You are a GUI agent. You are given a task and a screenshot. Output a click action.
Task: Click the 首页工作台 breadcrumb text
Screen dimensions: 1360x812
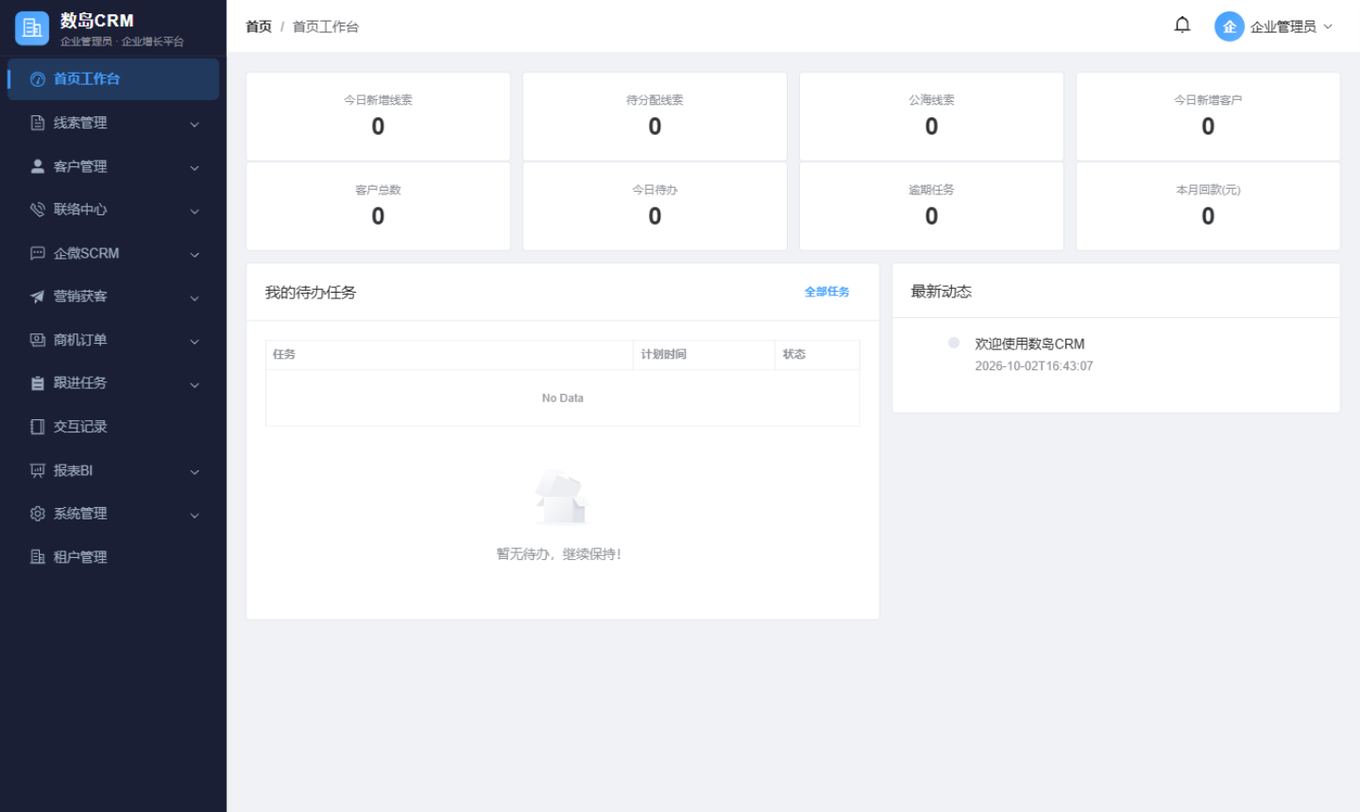(x=325, y=27)
